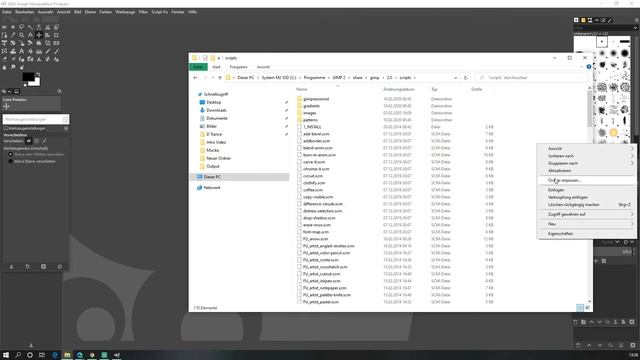
Task: Select the Text tool in toolbox
Action: tap(22, 51)
